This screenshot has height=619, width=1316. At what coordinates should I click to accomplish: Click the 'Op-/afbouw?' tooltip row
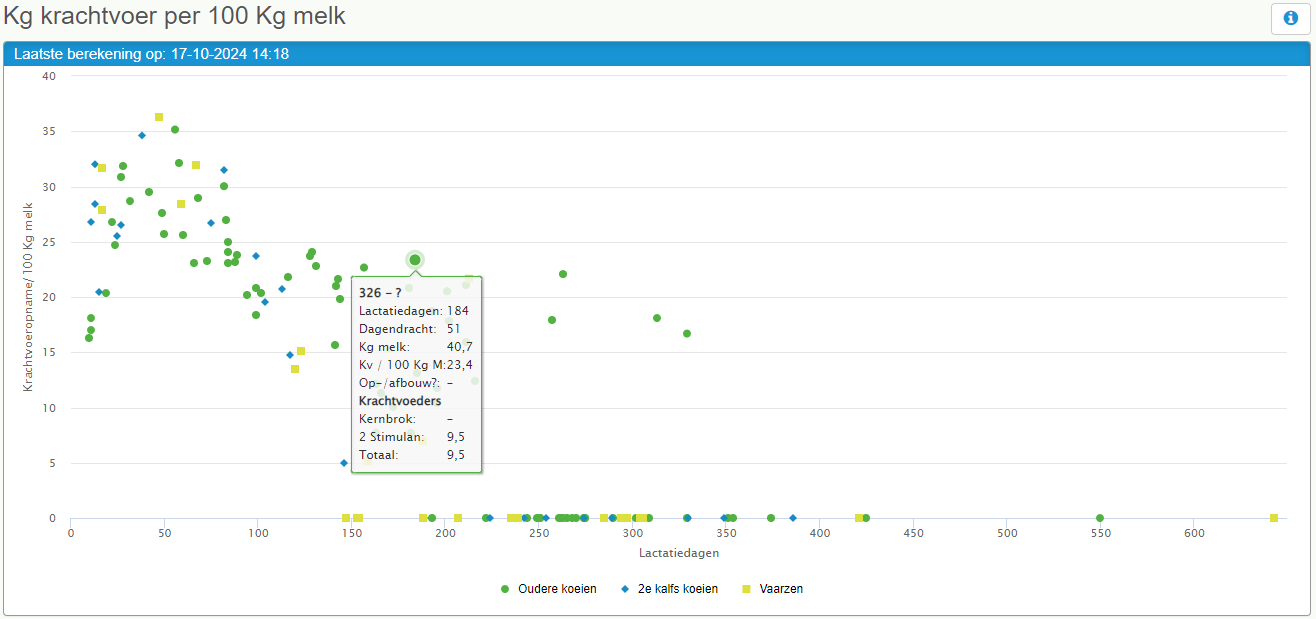[x=406, y=382]
